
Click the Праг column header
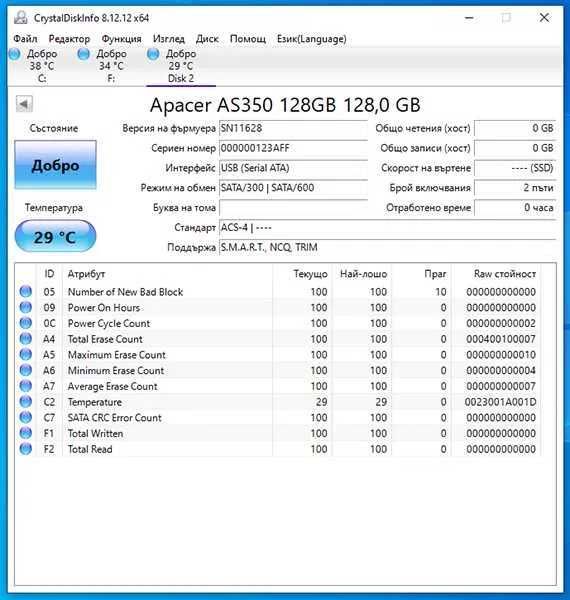(421, 274)
